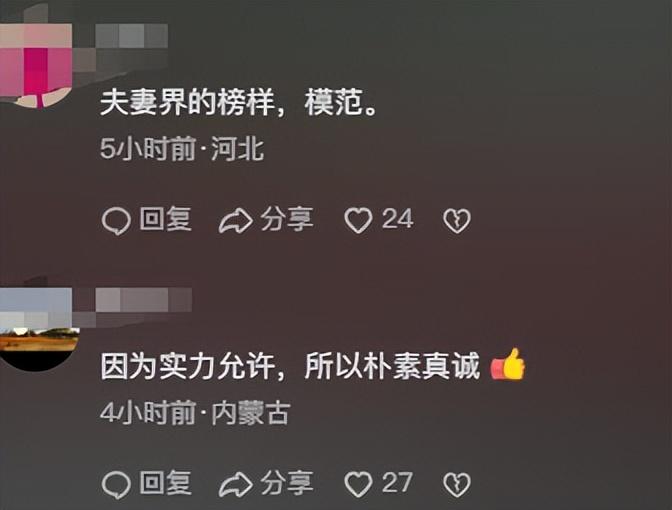Screen dimensions: 672x510
Task: Tap broken heart icon on 内蒙古 comment
Action: tap(456, 485)
